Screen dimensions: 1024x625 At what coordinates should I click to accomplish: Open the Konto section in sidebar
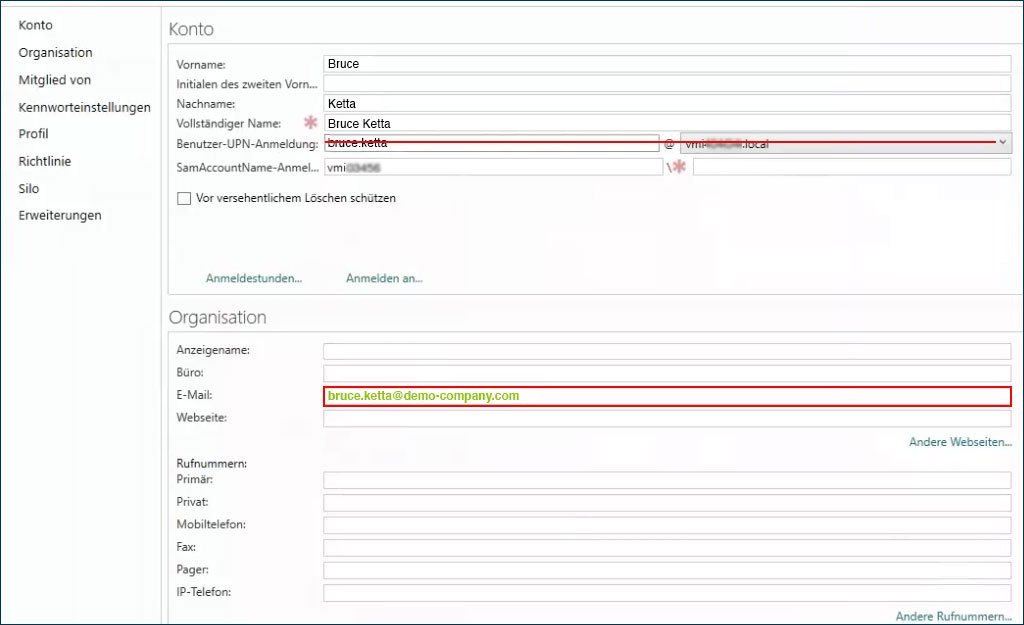36,25
